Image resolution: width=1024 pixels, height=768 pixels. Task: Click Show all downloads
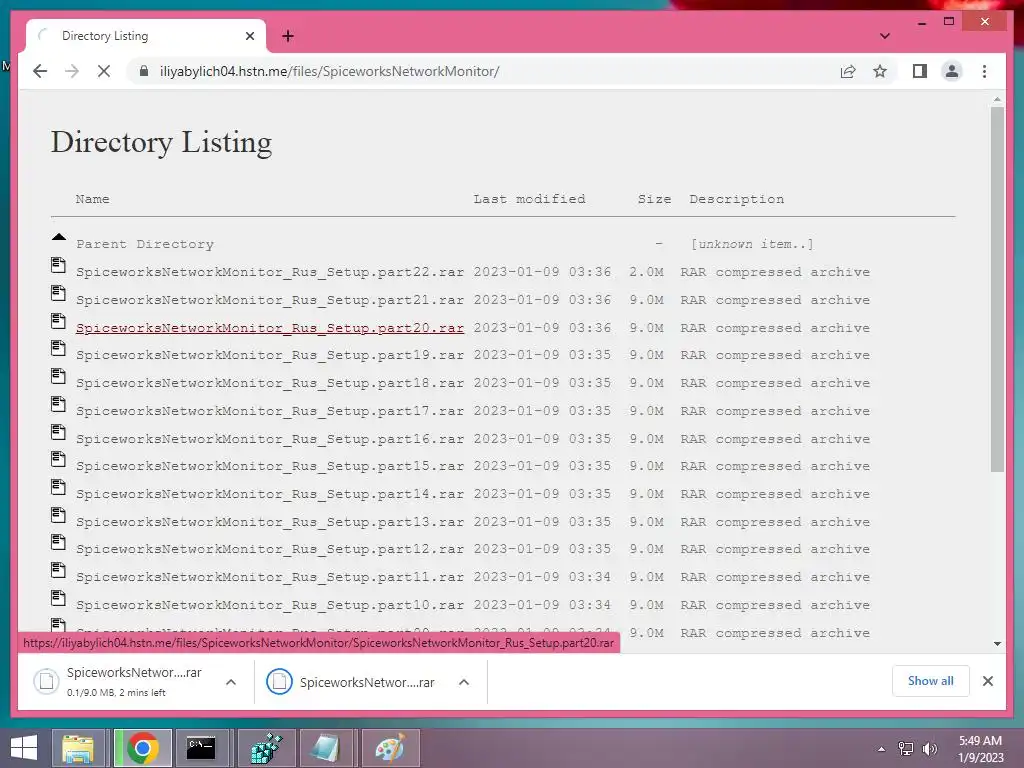point(930,681)
